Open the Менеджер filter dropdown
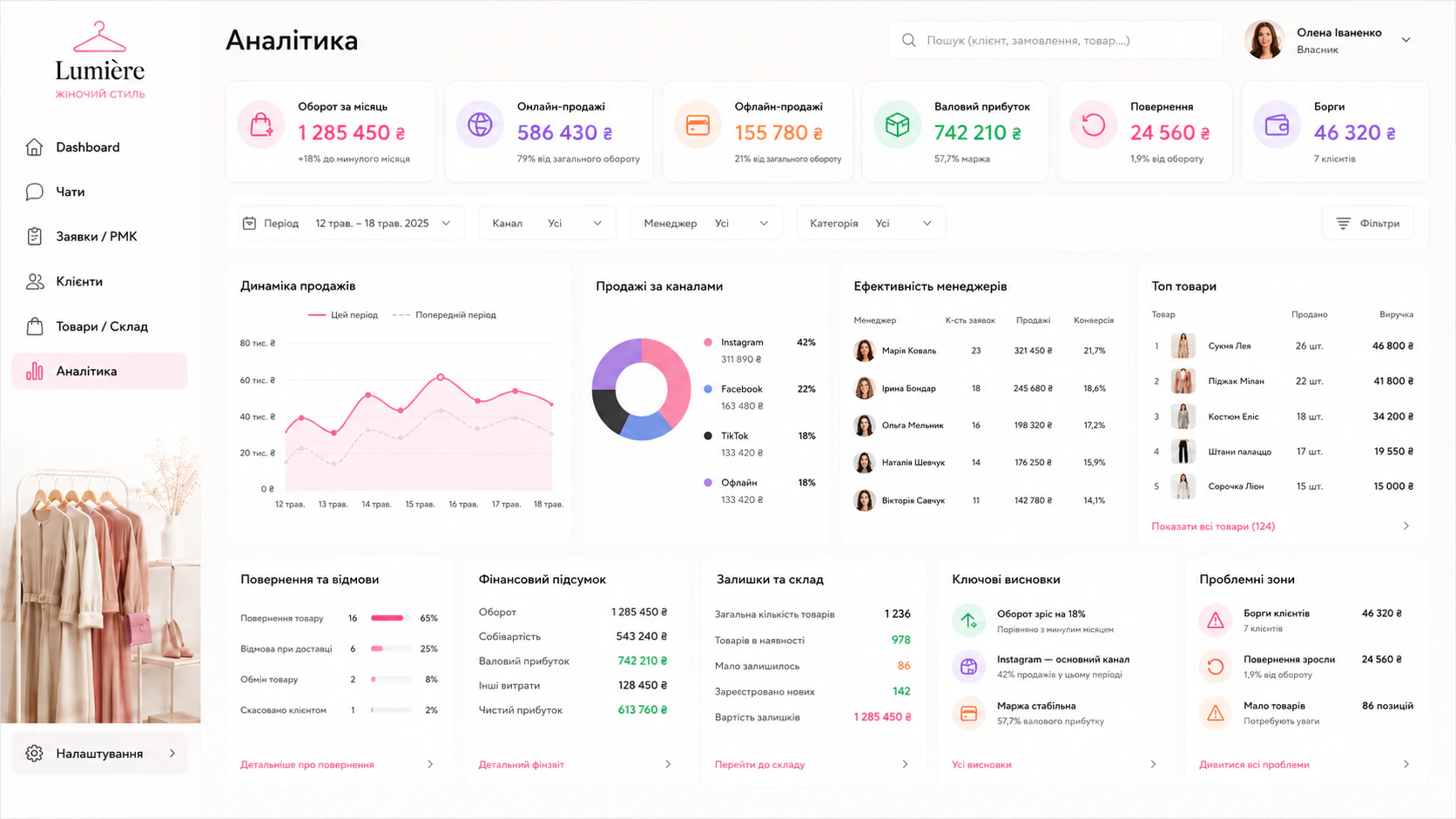This screenshot has height=819, width=1456. point(706,224)
